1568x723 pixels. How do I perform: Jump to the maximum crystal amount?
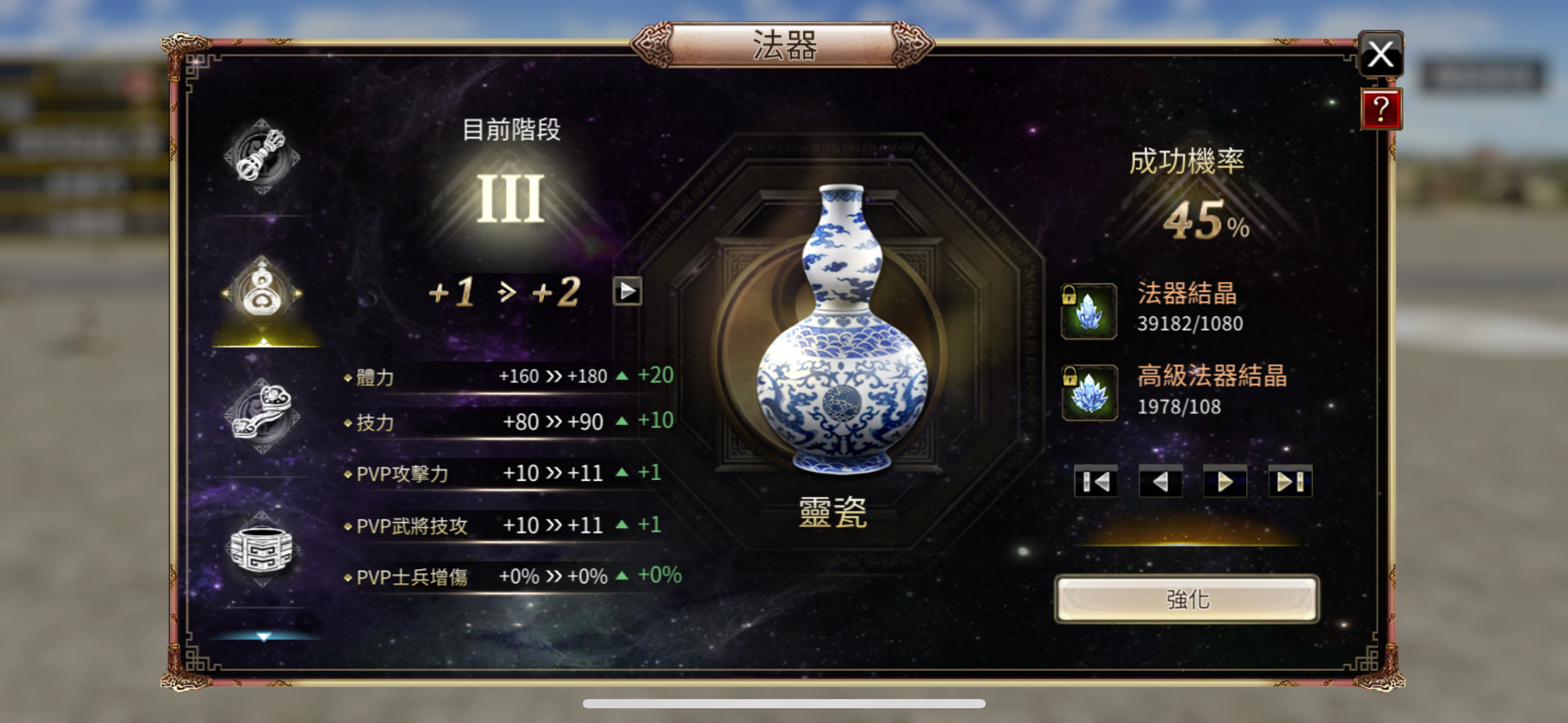click(x=1290, y=481)
